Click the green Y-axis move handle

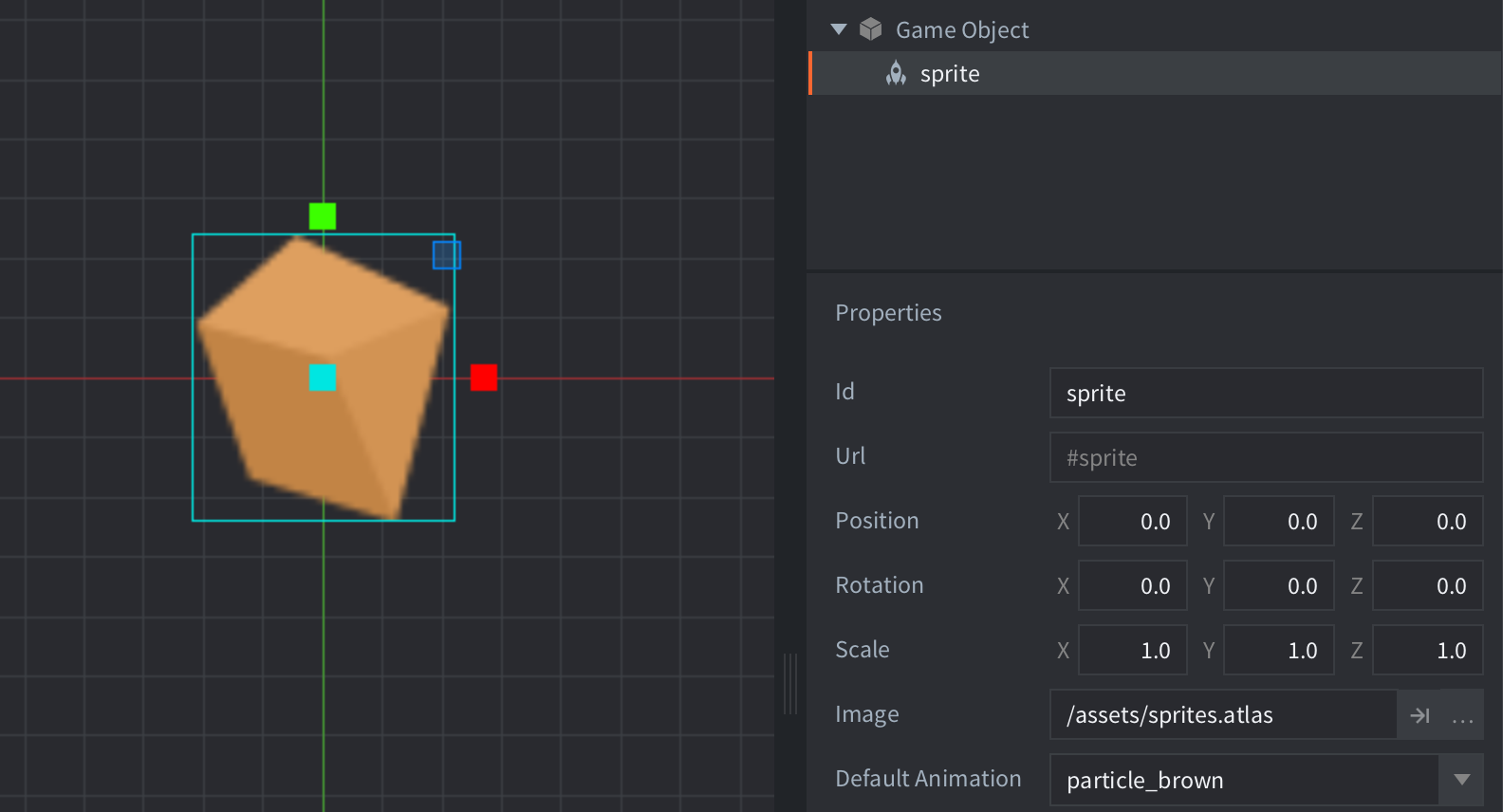pyautogui.click(x=323, y=216)
